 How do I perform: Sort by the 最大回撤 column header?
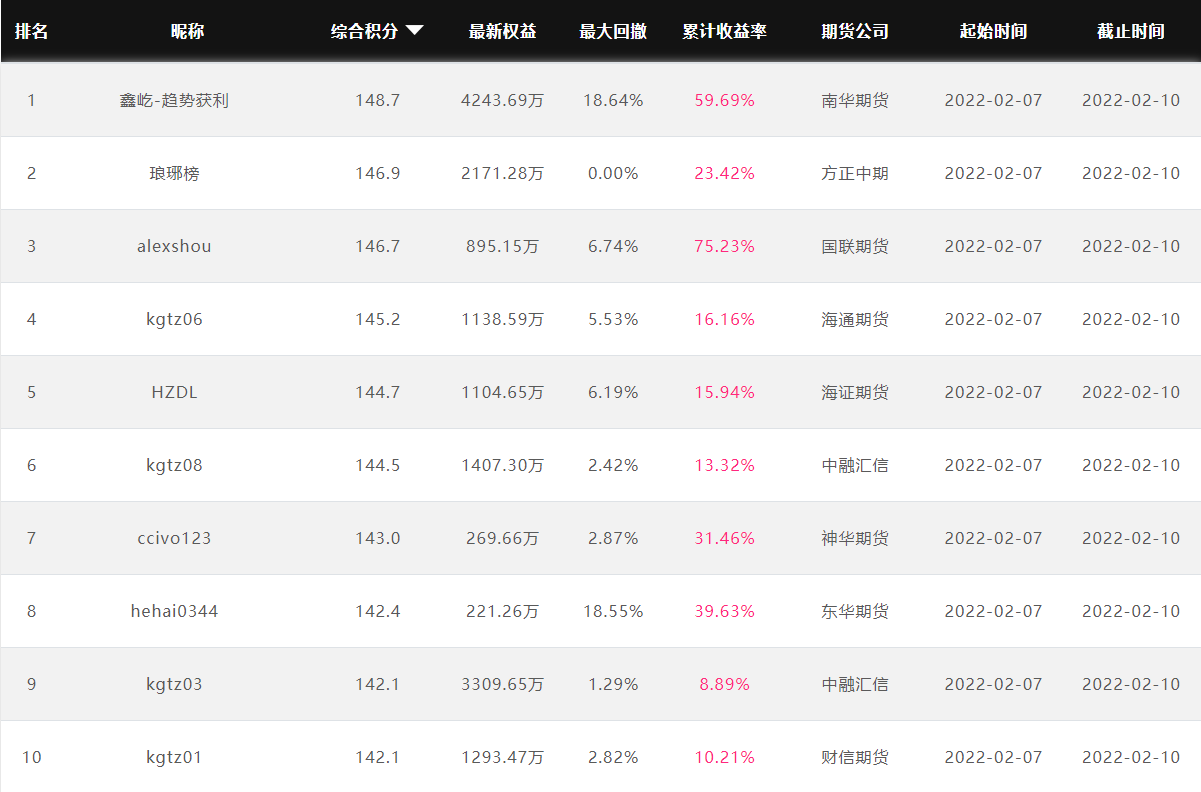[613, 31]
